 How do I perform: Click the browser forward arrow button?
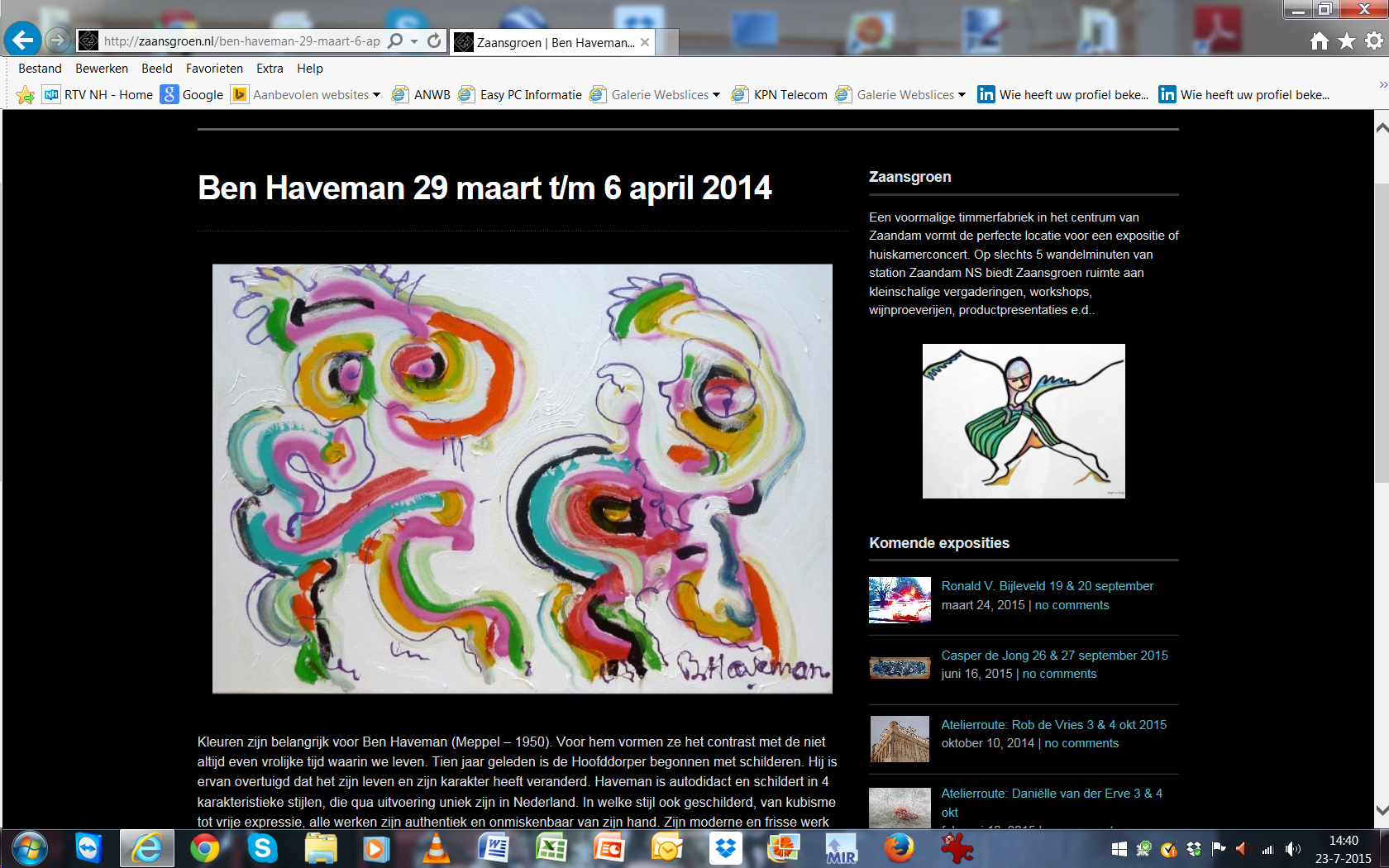pyautogui.click(x=57, y=40)
